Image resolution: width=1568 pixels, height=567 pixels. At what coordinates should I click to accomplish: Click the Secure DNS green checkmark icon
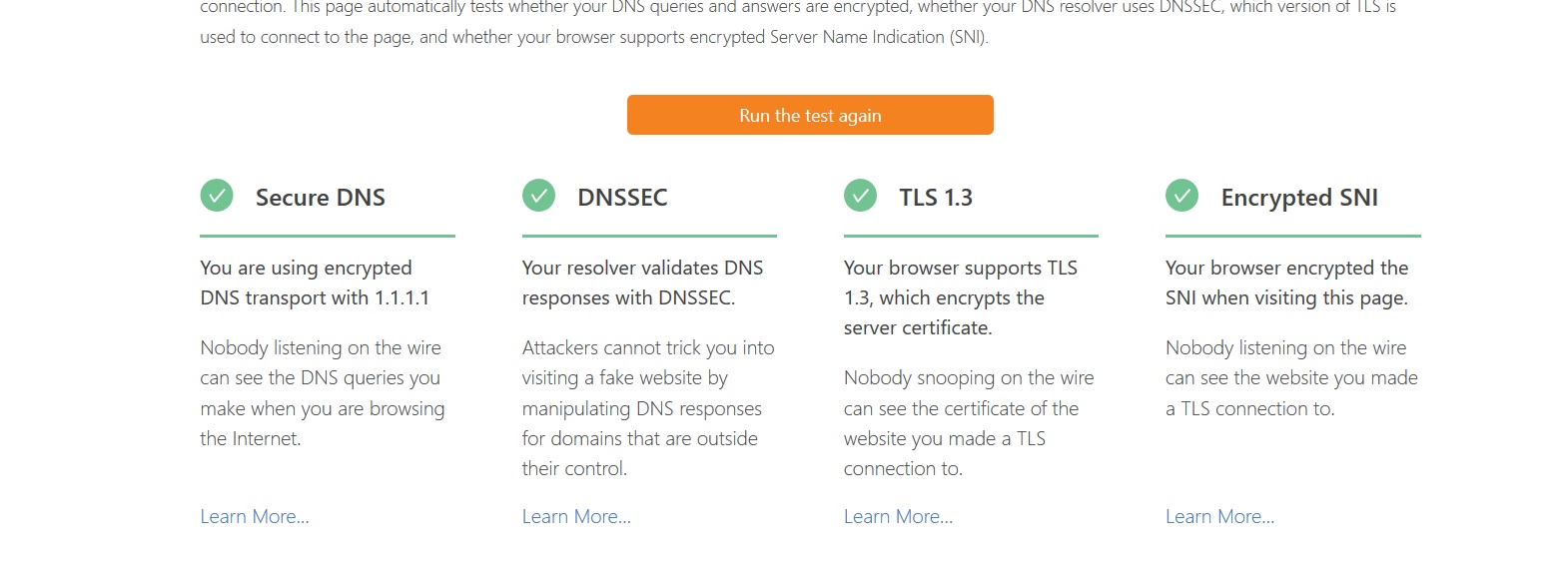tap(217, 196)
